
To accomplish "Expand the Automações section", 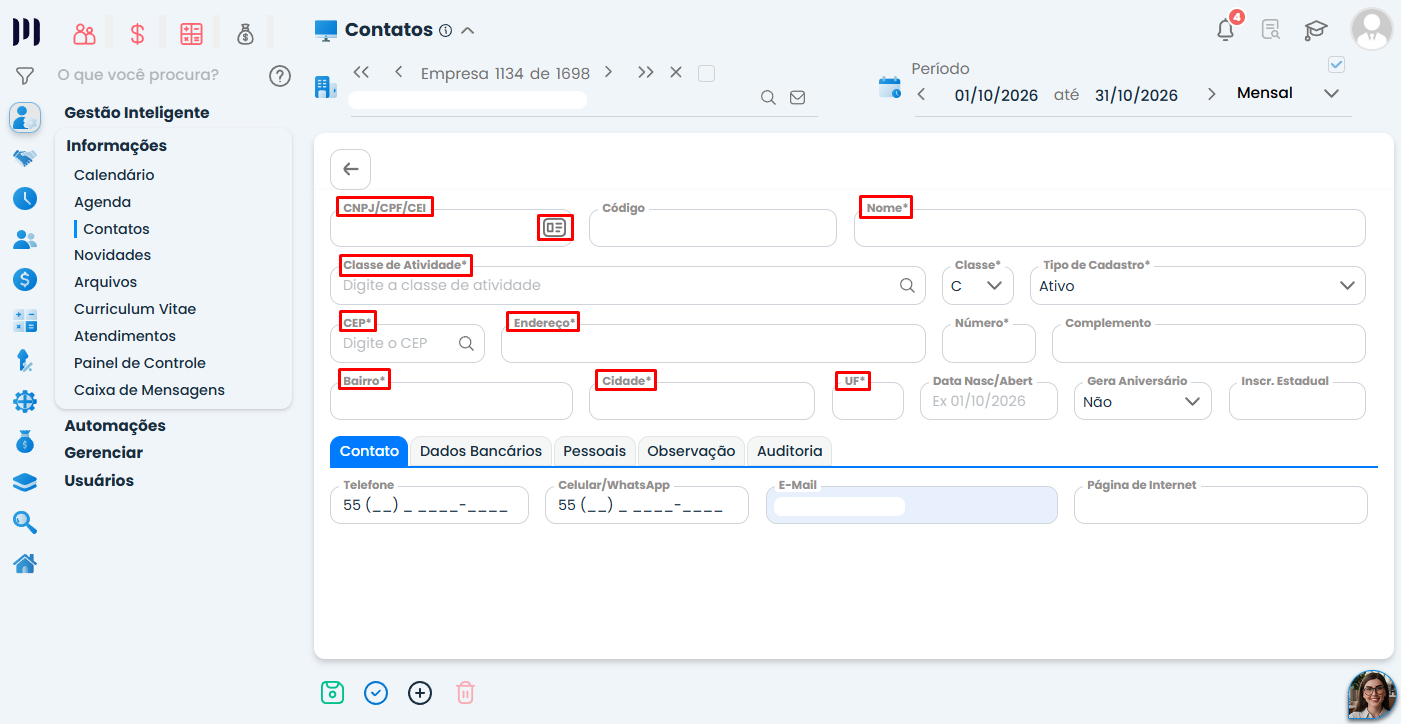I will (x=115, y=426).
